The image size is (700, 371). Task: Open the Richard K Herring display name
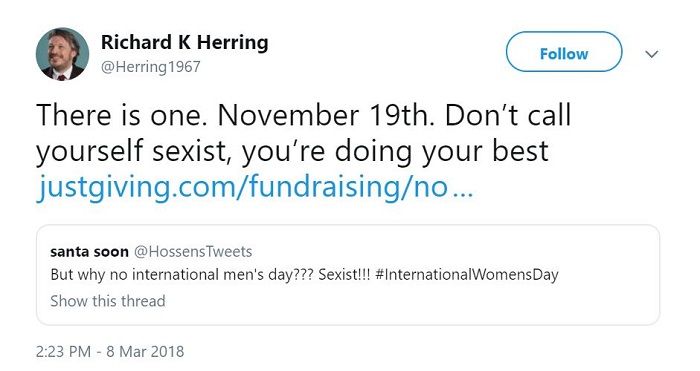pos(184,42)
